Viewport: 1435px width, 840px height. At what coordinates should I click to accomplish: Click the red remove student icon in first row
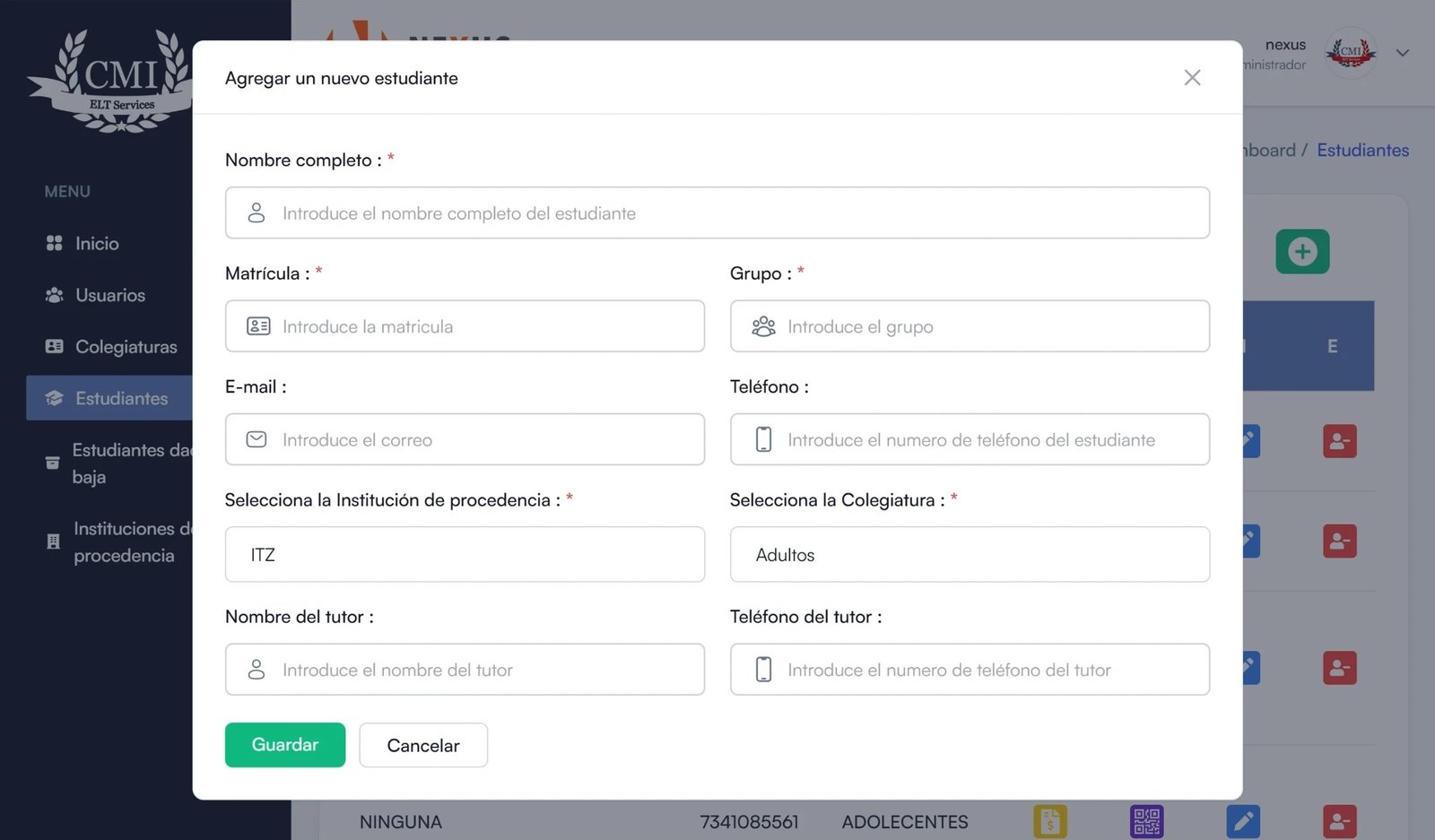pos(1339,441)
